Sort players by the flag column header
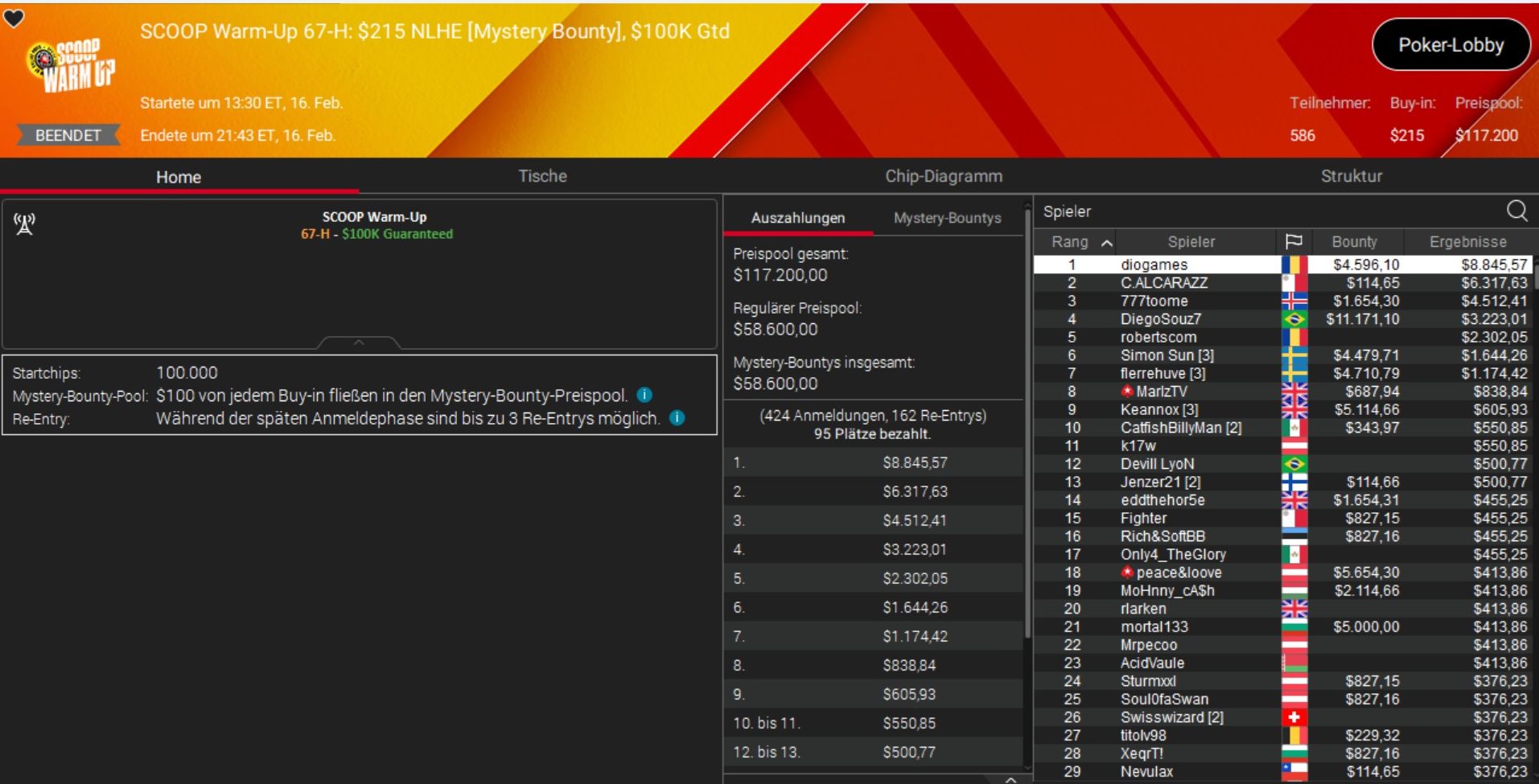 pos(1294,241)
